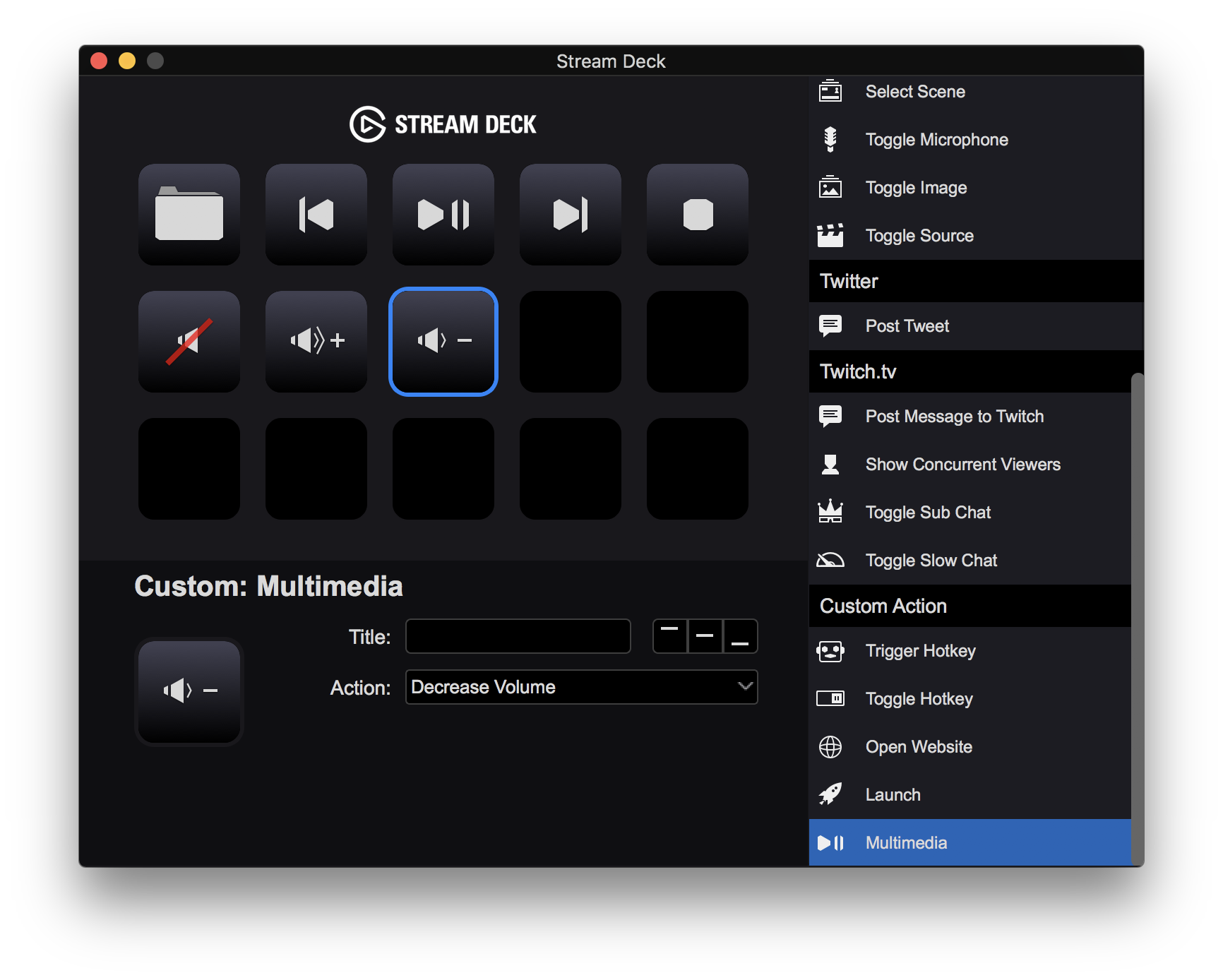Click the Show Concurrent Viewers icon
This screenshot has width=1223, height=980.
pyautogui.click(x=830, y=464)
